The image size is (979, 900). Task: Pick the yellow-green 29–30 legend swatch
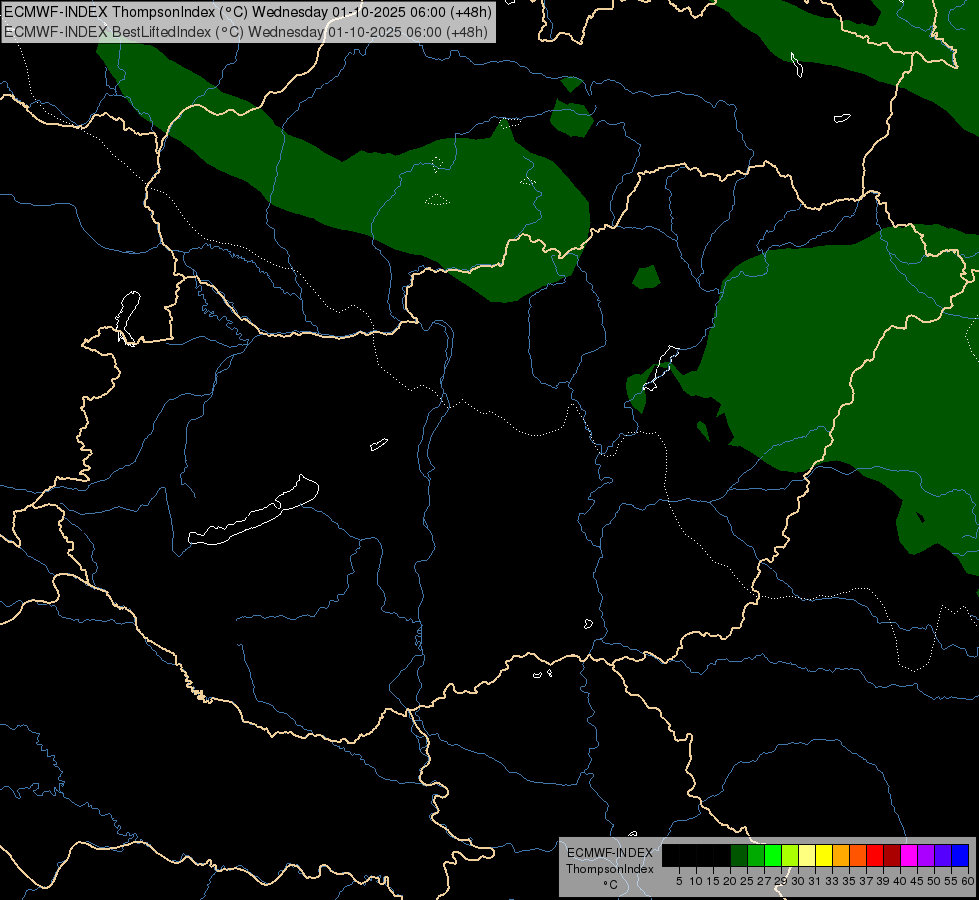(790, 855)
